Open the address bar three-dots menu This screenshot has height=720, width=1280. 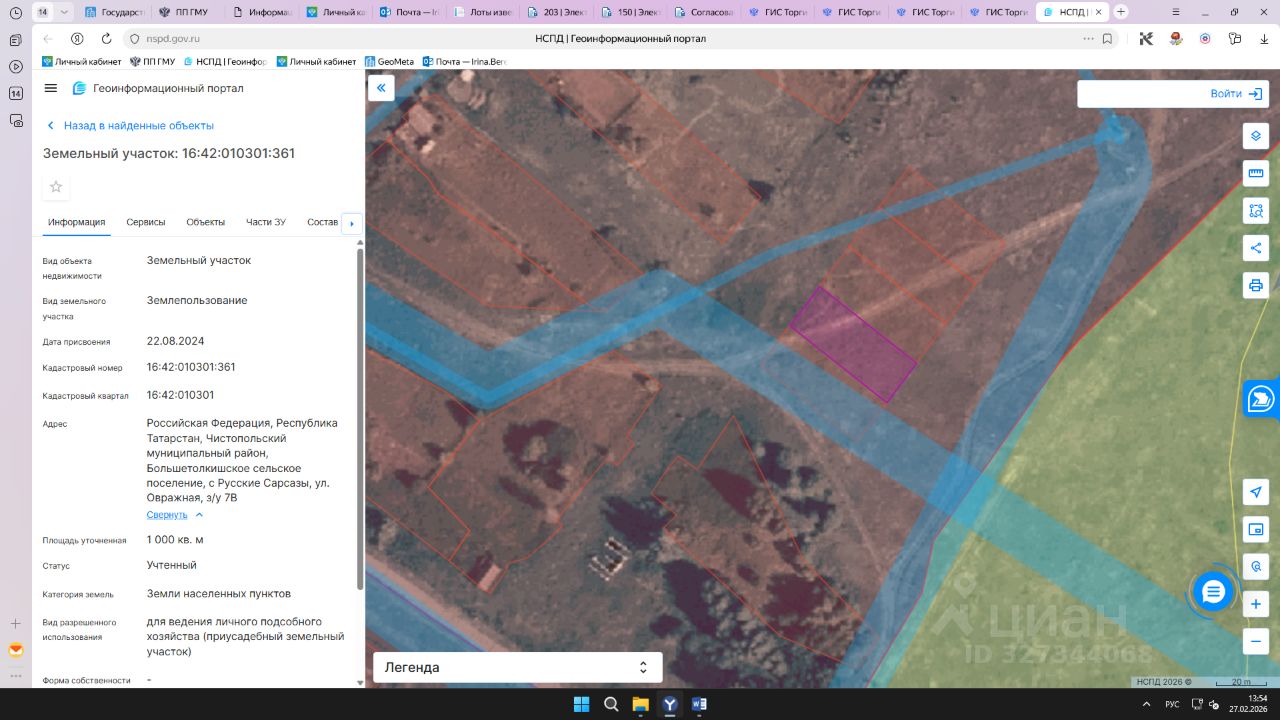(x=1088, y=39)
